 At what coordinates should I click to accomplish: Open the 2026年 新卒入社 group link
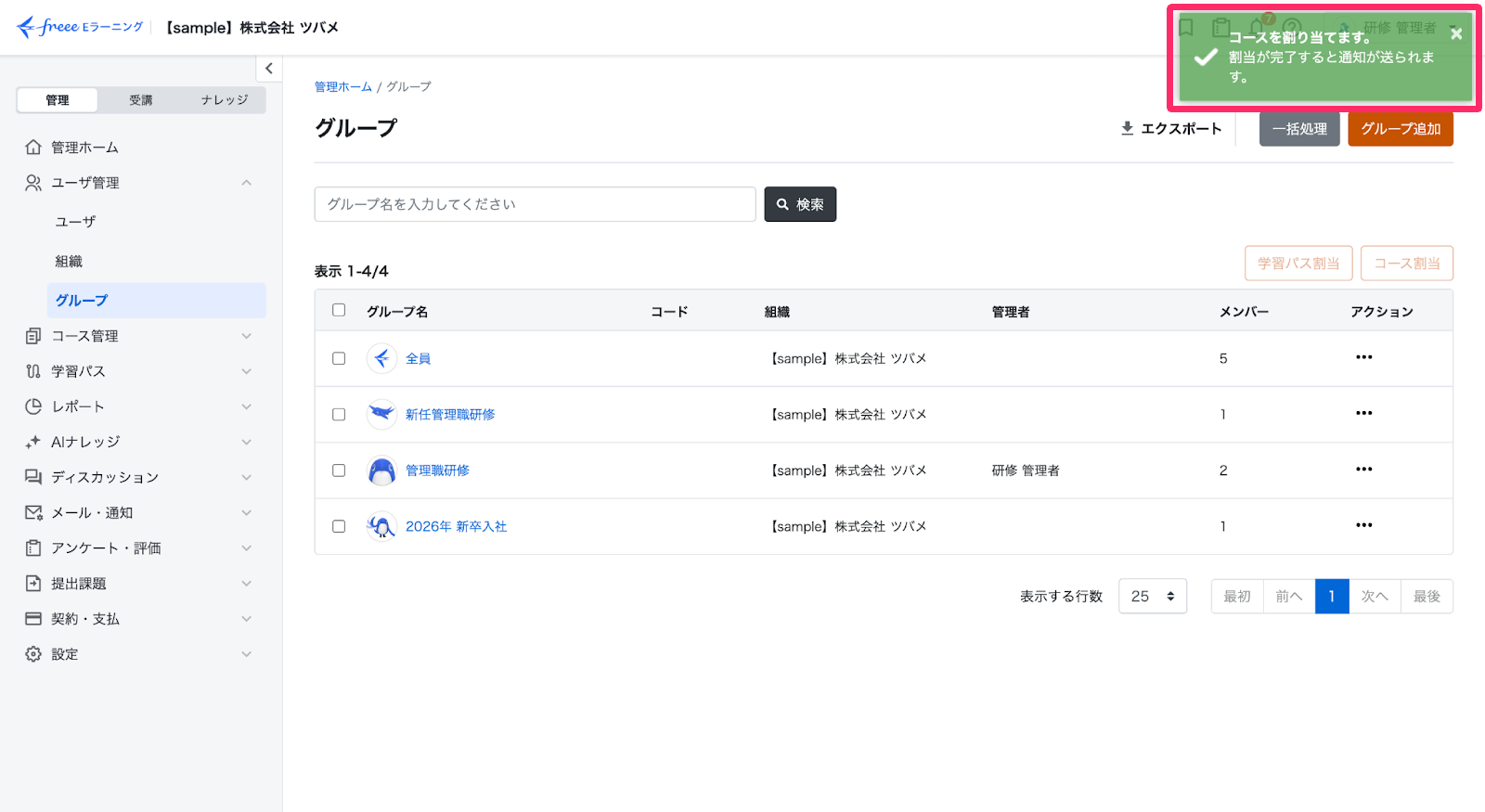(456, 526)
